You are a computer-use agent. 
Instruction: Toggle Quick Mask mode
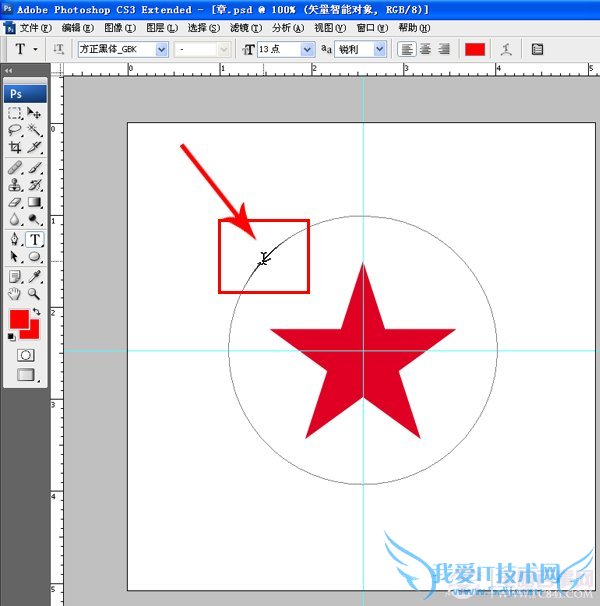[x=25, y=355]
